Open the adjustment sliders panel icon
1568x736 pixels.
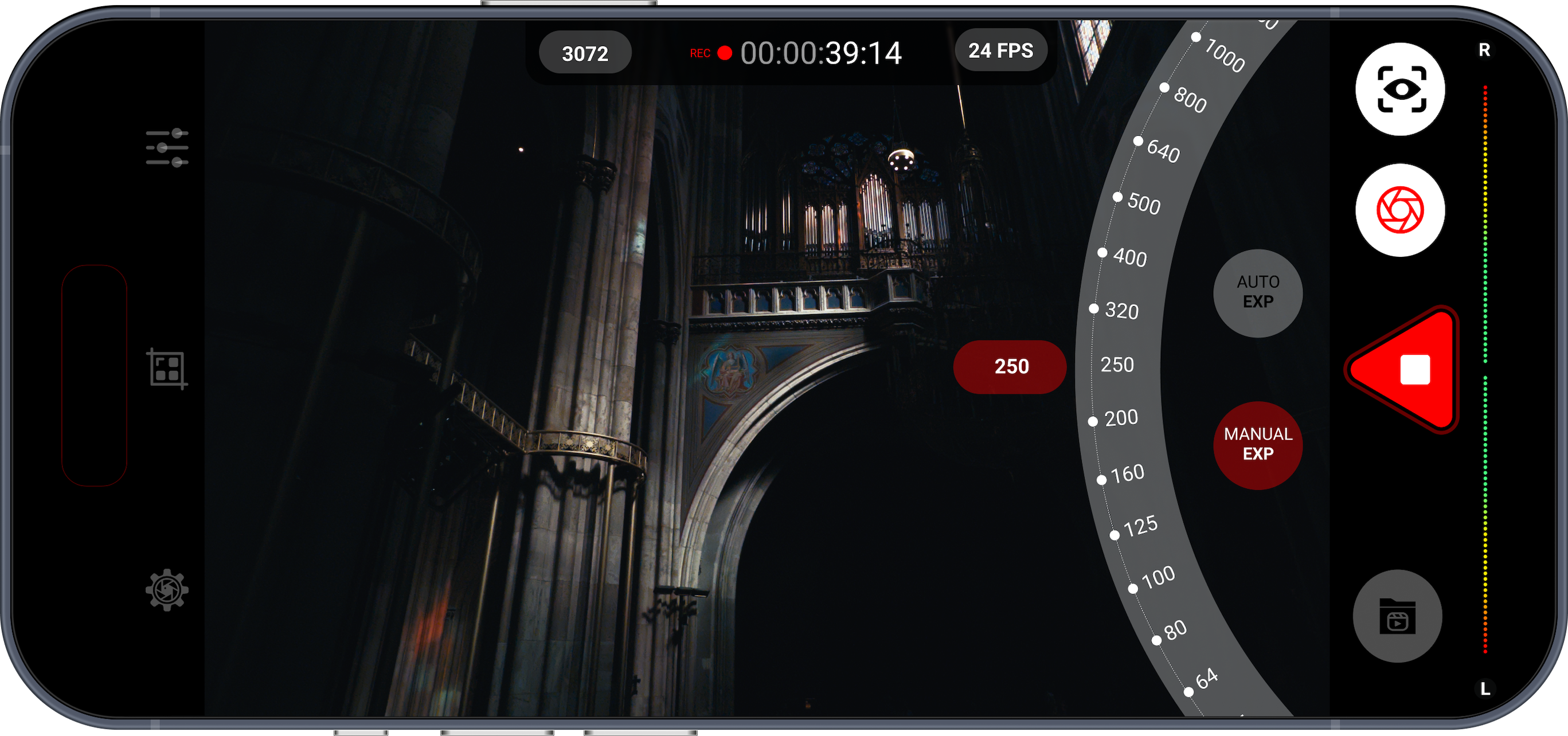[167, 147]
